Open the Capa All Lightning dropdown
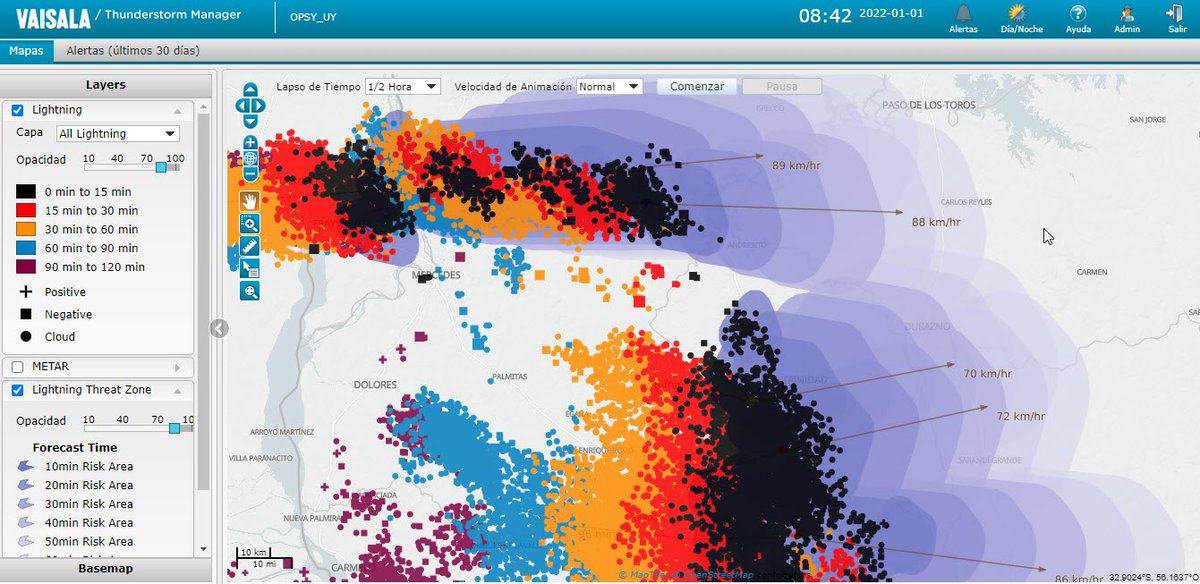This screenshot has width=1200, height=584. coord(117,134)
